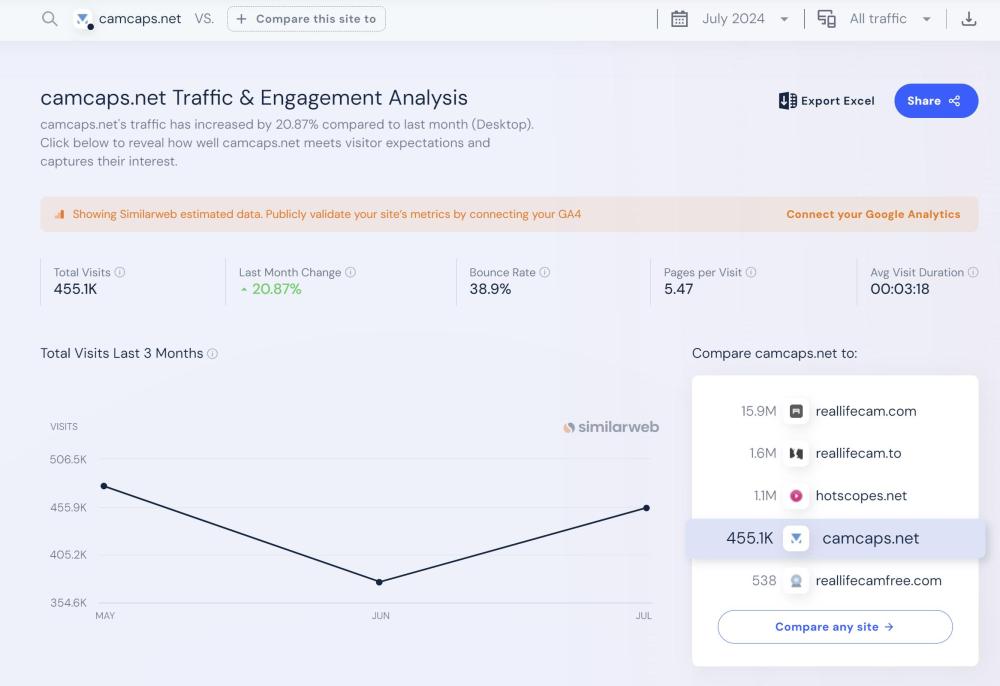Click info icon beside Avg Visit Duration
Image resolution: width=1000 pixels, height=686 pixels.
pos(973,272)
